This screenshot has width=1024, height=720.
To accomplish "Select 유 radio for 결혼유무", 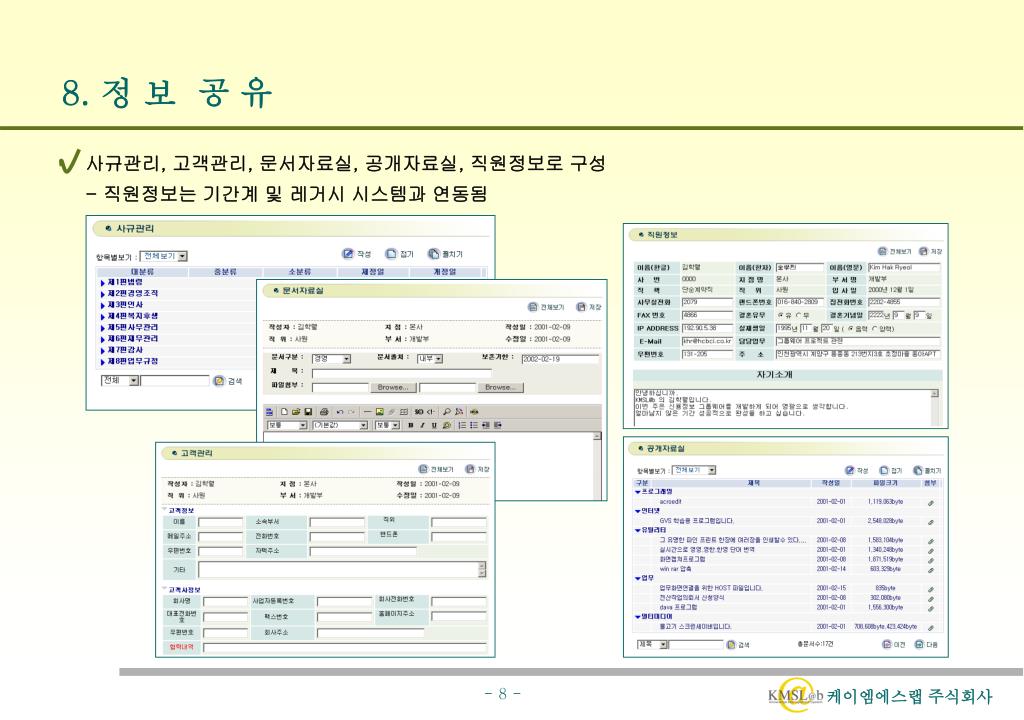I will pyautogui.click(x=780, y=316).
